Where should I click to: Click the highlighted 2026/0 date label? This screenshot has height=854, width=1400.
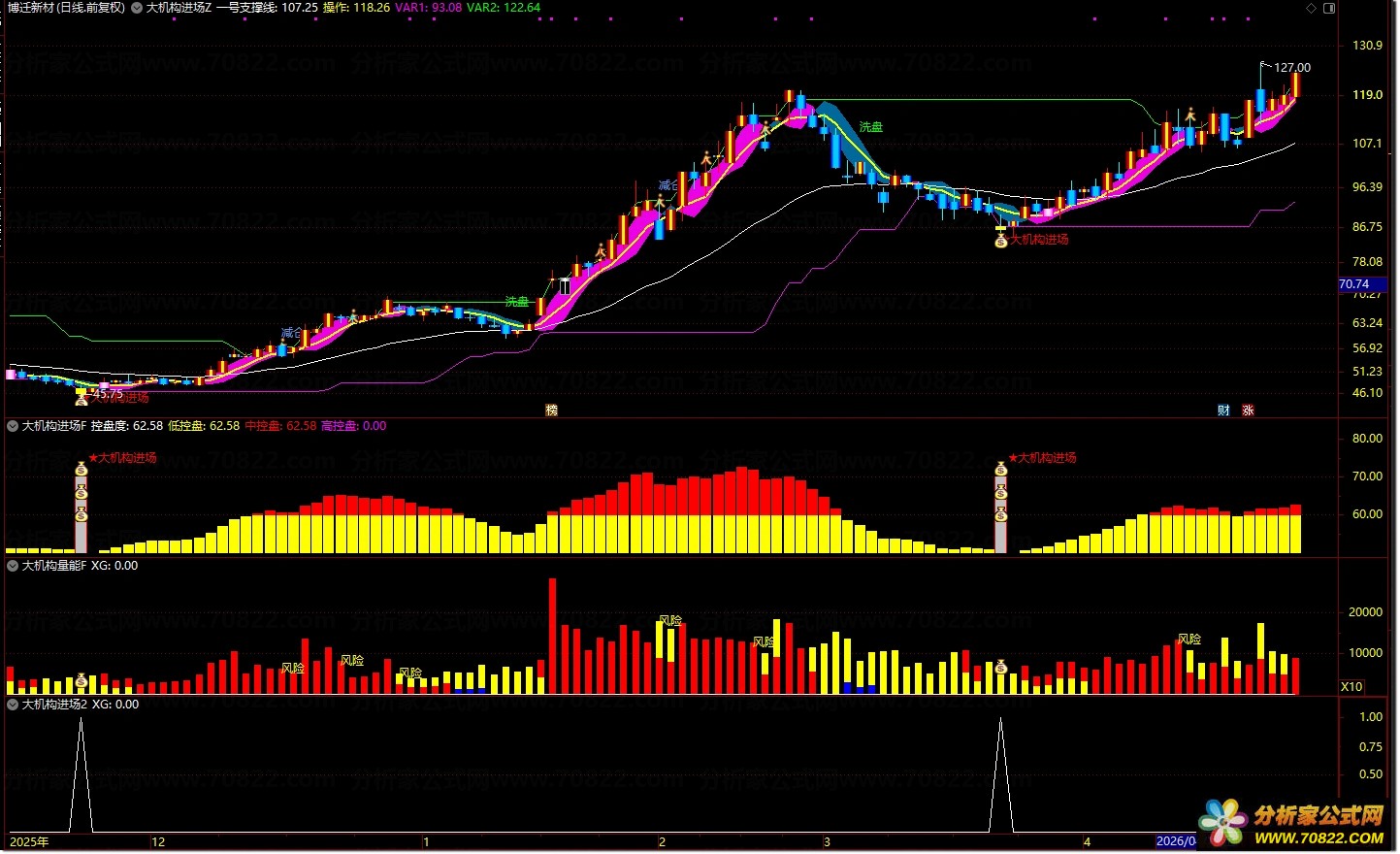1176,841
